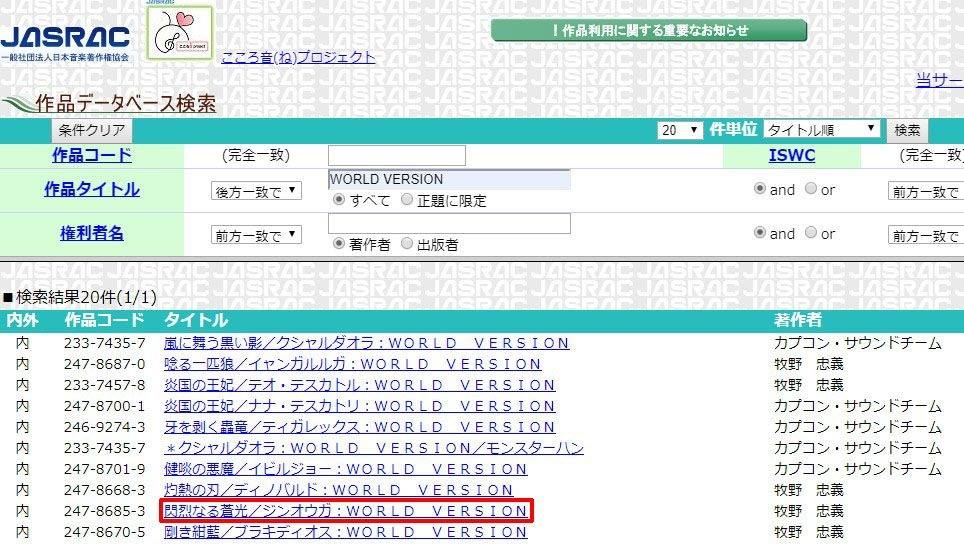Open the 20 results-per-page dropdown

(680, 130)
